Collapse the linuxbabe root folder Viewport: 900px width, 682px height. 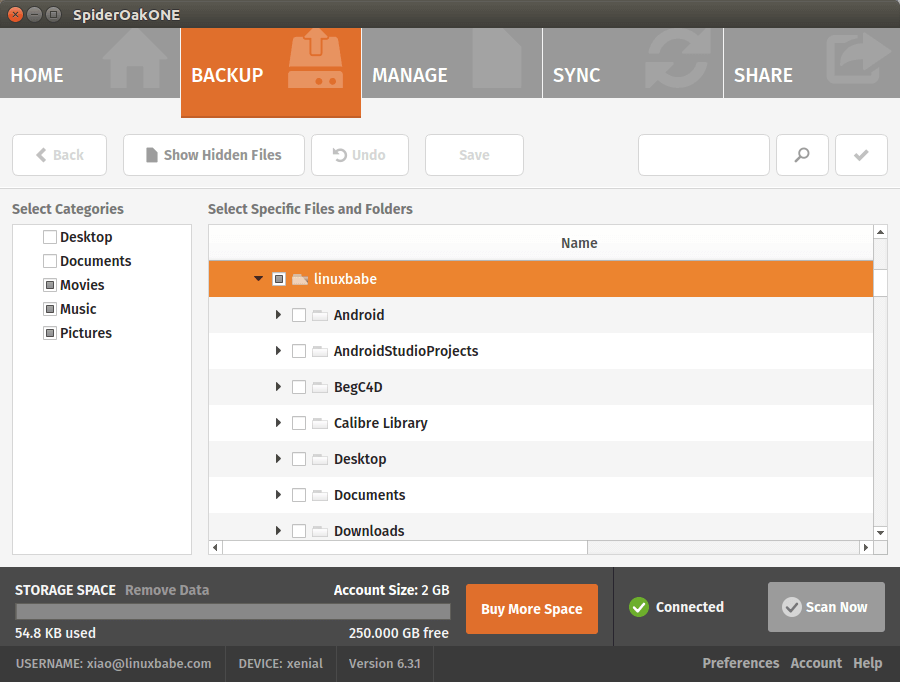point(258,279)
